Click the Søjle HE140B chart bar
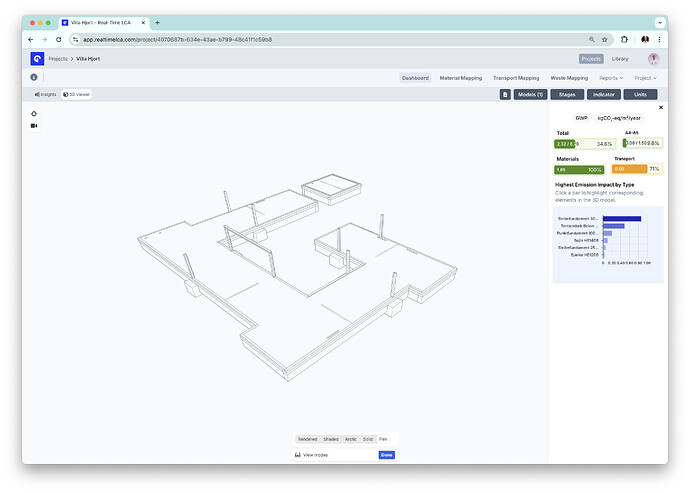This screenshot has width=690, height=493. pyautogui.click(x=605, y=240)
